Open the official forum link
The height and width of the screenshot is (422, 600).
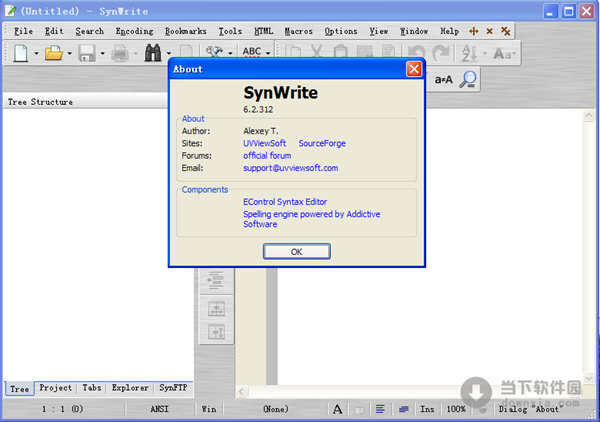267,156
